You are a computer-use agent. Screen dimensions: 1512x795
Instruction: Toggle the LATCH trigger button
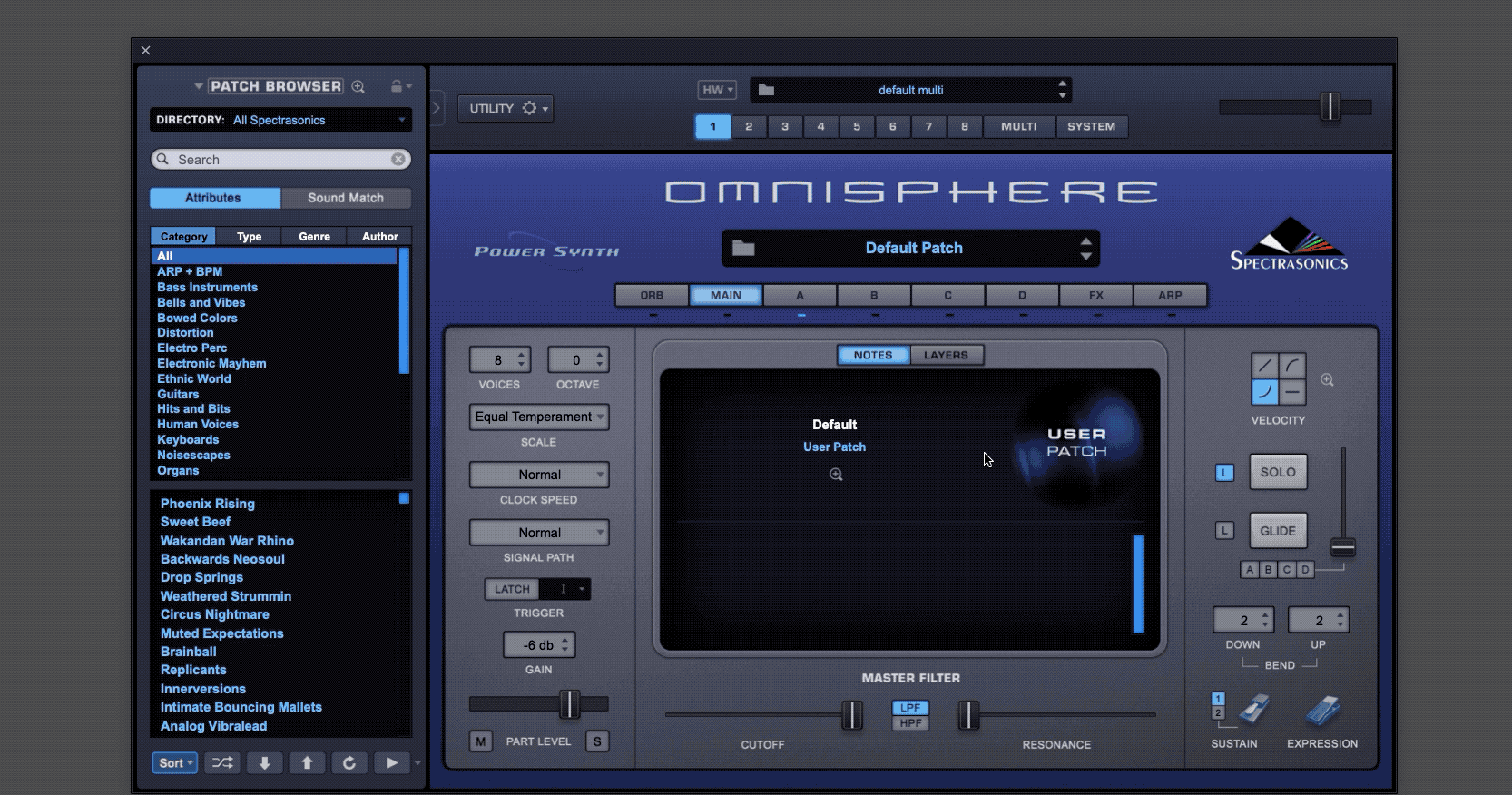512,589
